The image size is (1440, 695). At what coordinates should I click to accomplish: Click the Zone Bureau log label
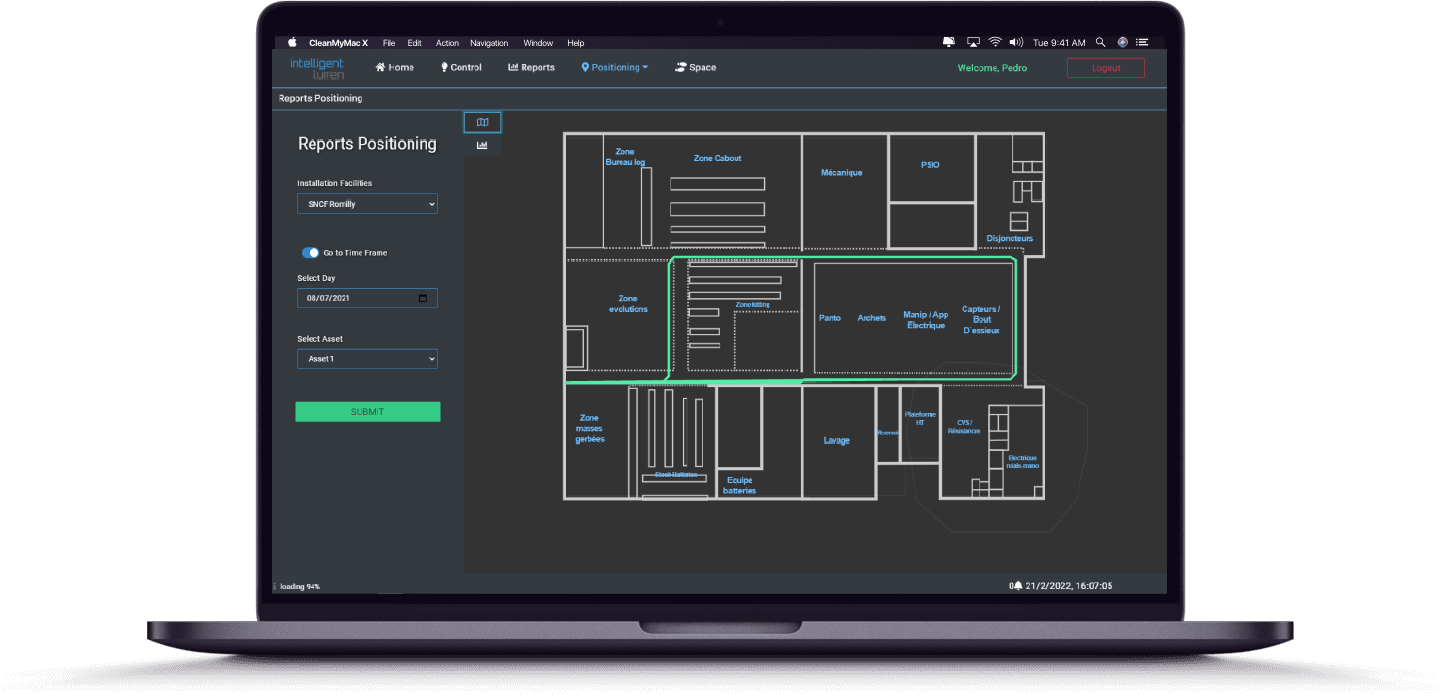tap(625, 157)
